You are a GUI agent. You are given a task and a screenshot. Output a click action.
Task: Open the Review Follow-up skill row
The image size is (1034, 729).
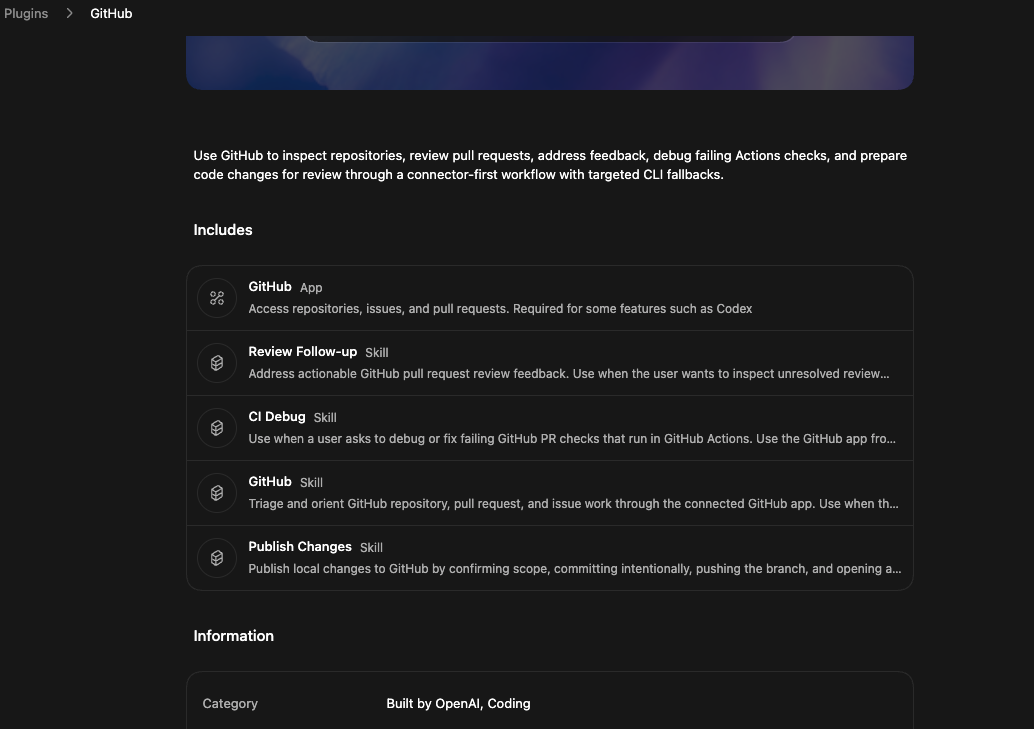(550, 363)
